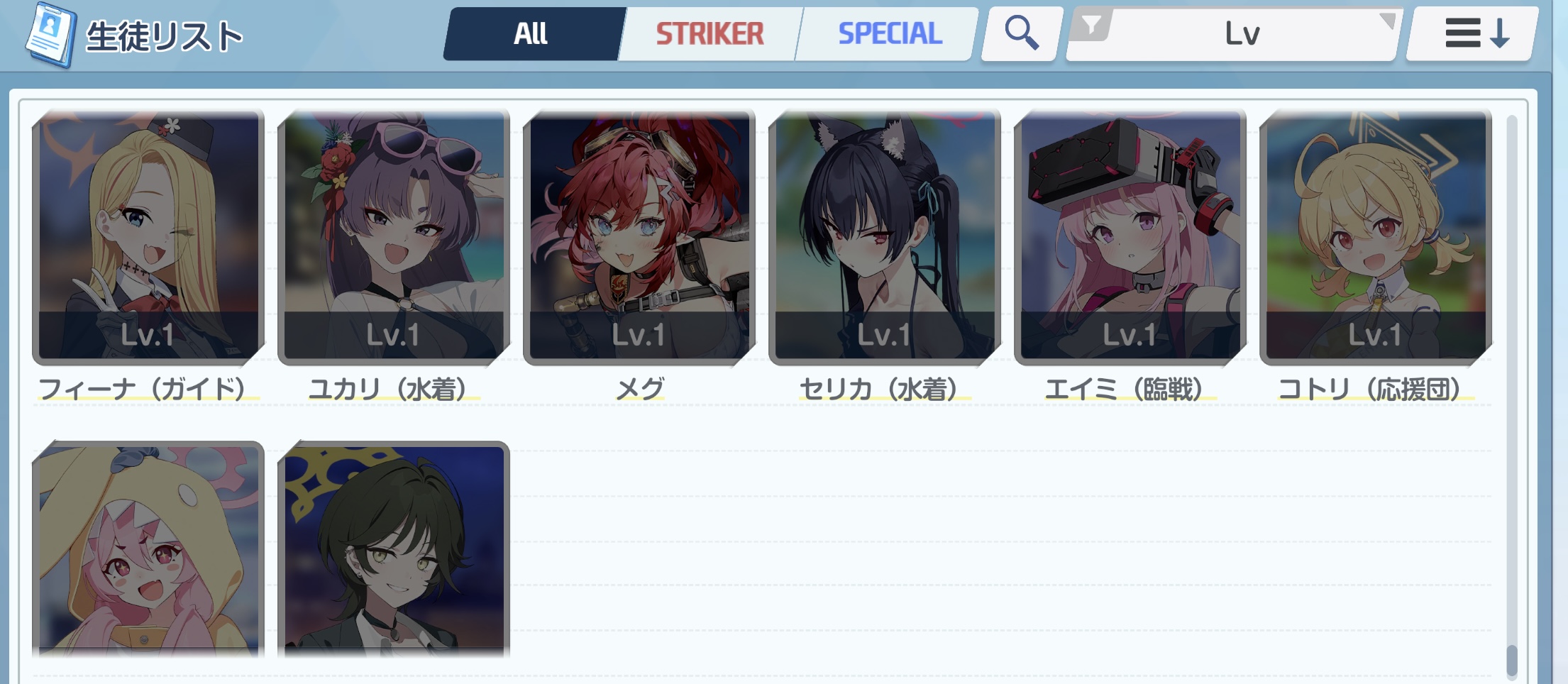Open the magnifying glass search button
Viewport: 1568px width, 684px height.
1022,33
